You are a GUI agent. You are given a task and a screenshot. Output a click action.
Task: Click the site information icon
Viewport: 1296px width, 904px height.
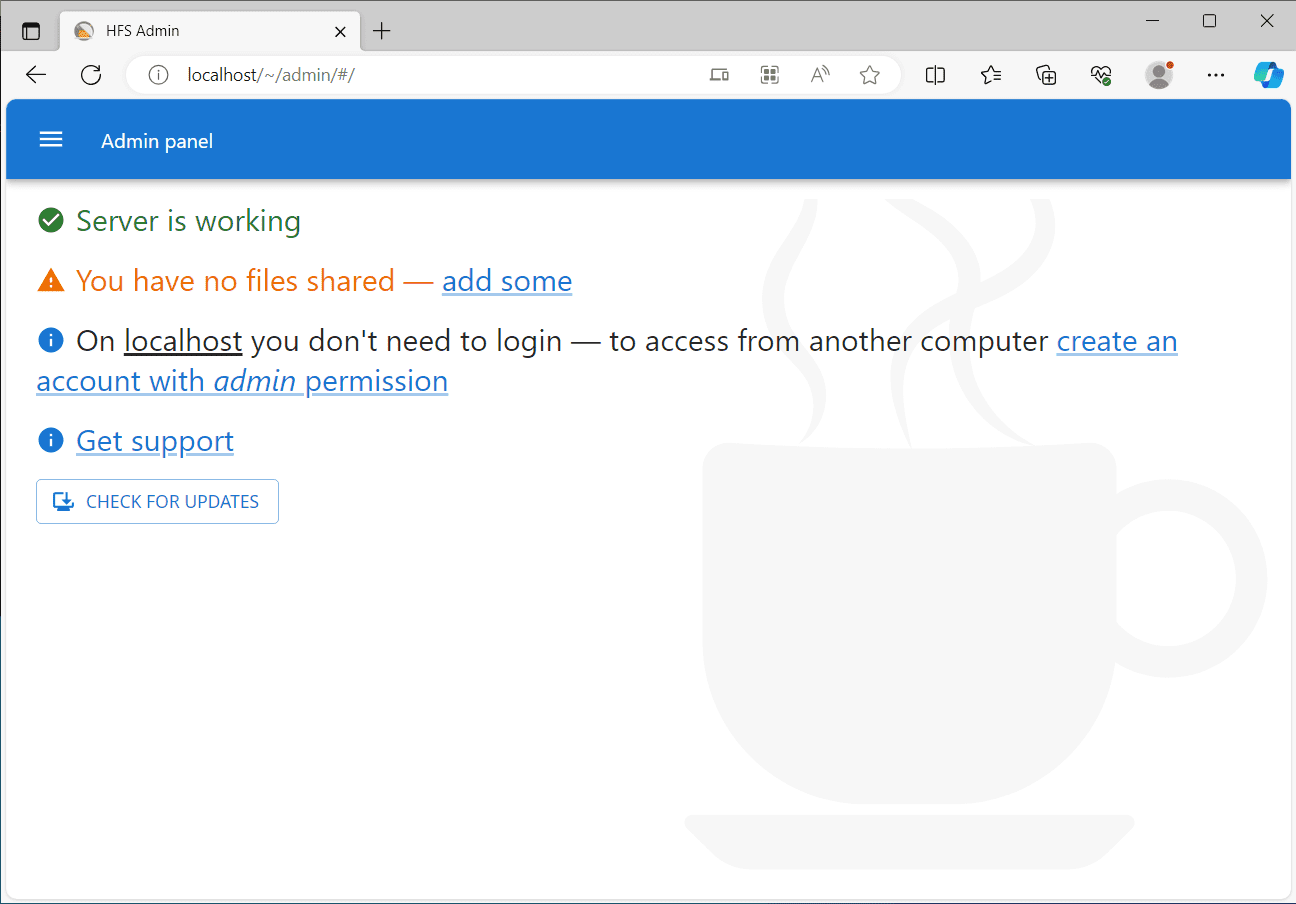click(158, 75)
